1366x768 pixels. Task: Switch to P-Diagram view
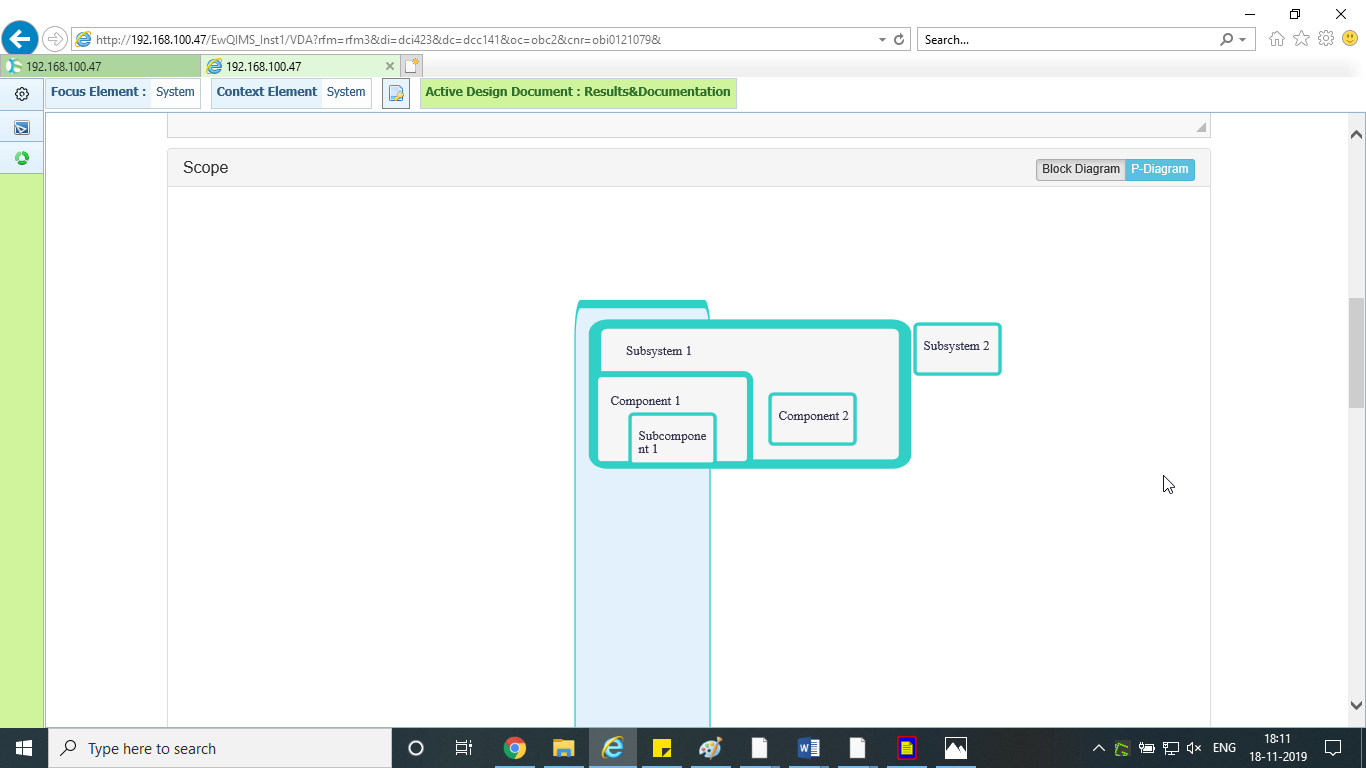point(1160,169)
